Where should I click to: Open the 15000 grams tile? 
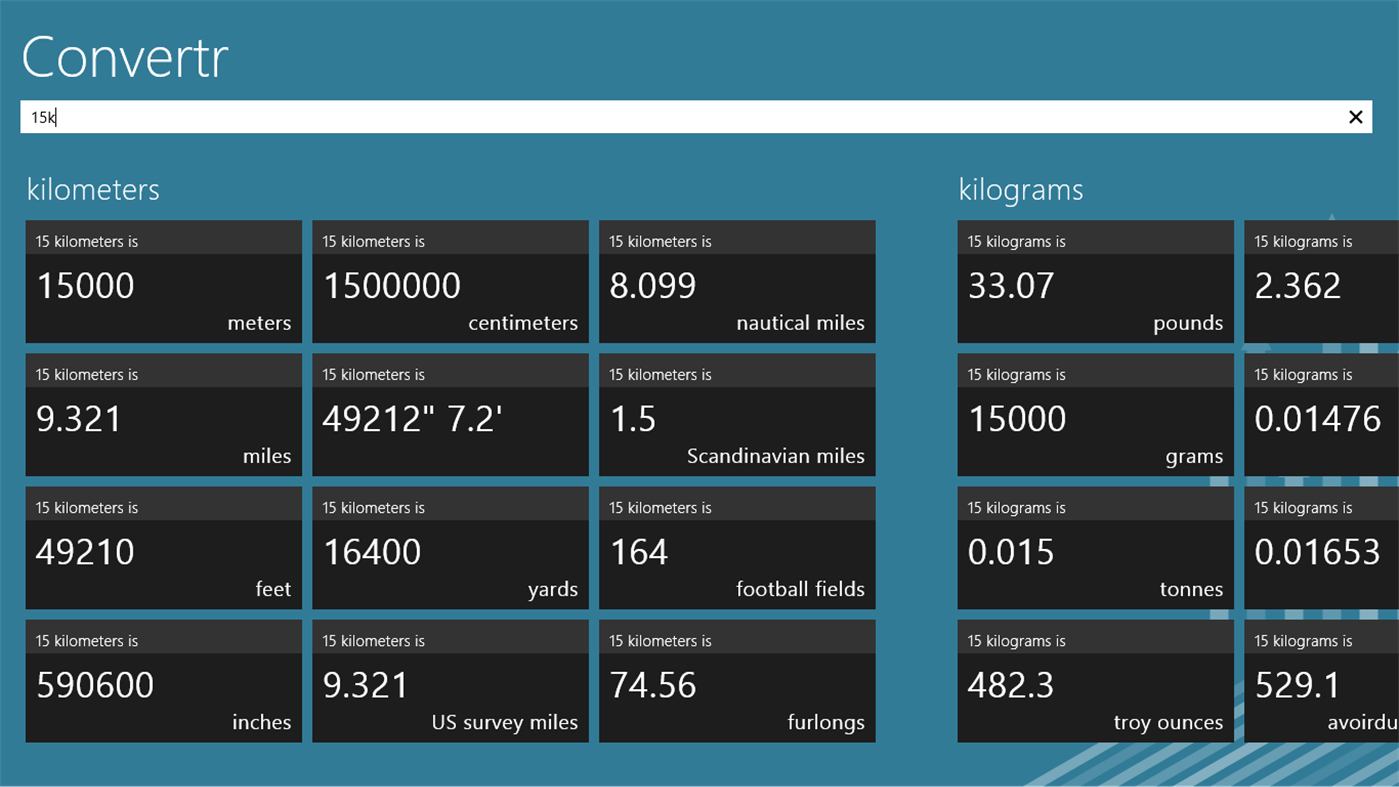(1095, 414)
